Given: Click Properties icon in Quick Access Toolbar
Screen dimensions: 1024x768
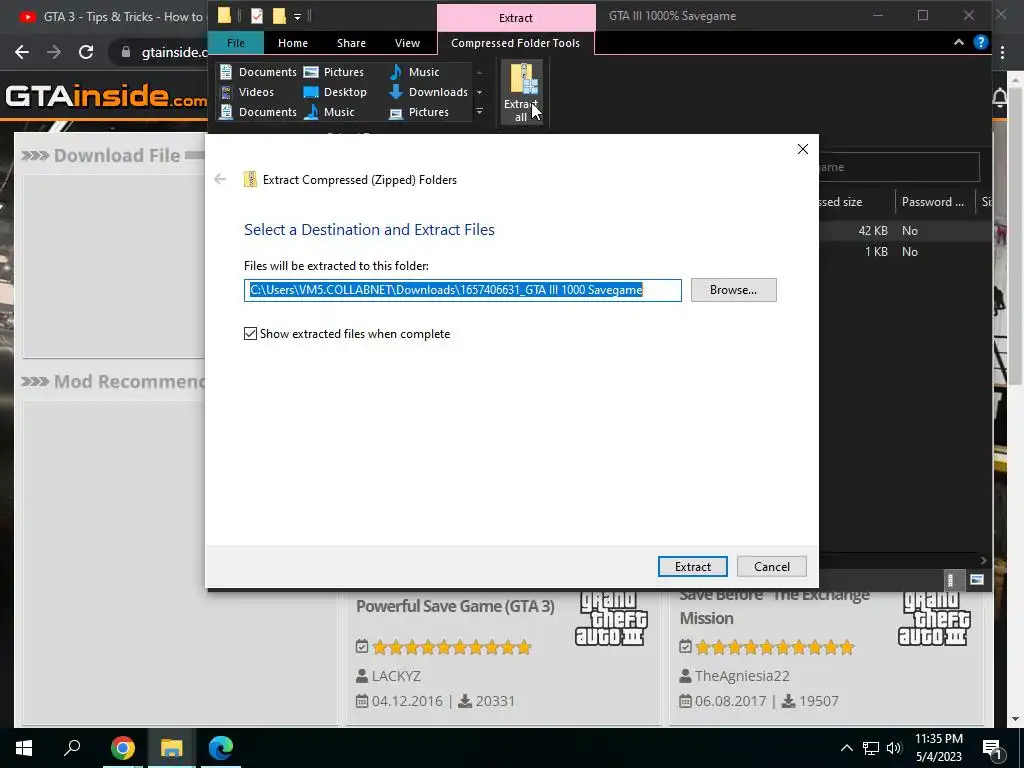Looking at the screenshot, I should coord(257,16).
